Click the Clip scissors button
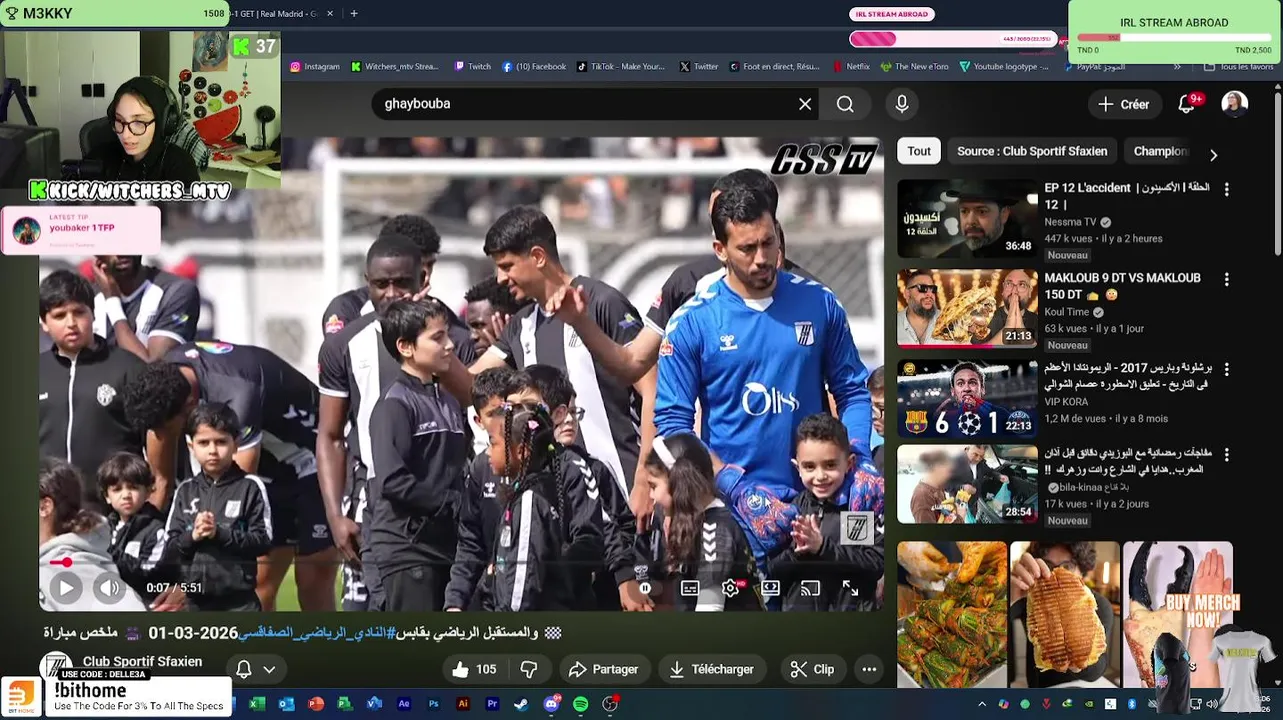The width and height of the screenshot is (1283, 720). click(x=812, y=669)
